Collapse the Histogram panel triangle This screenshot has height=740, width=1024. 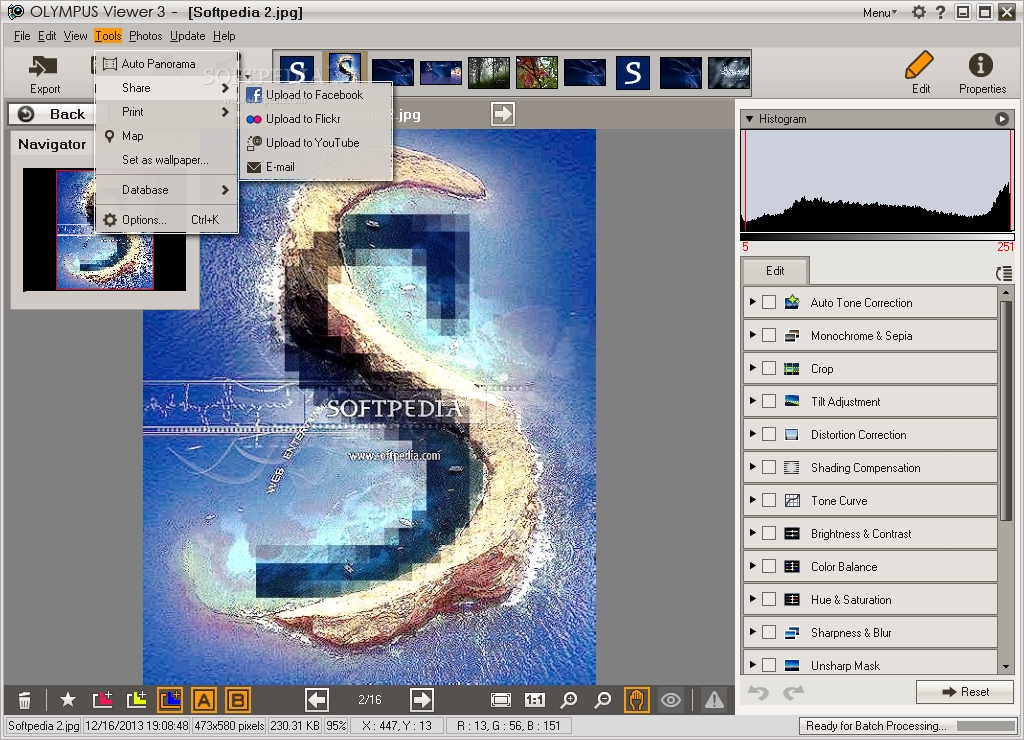[x=750, y=119]
